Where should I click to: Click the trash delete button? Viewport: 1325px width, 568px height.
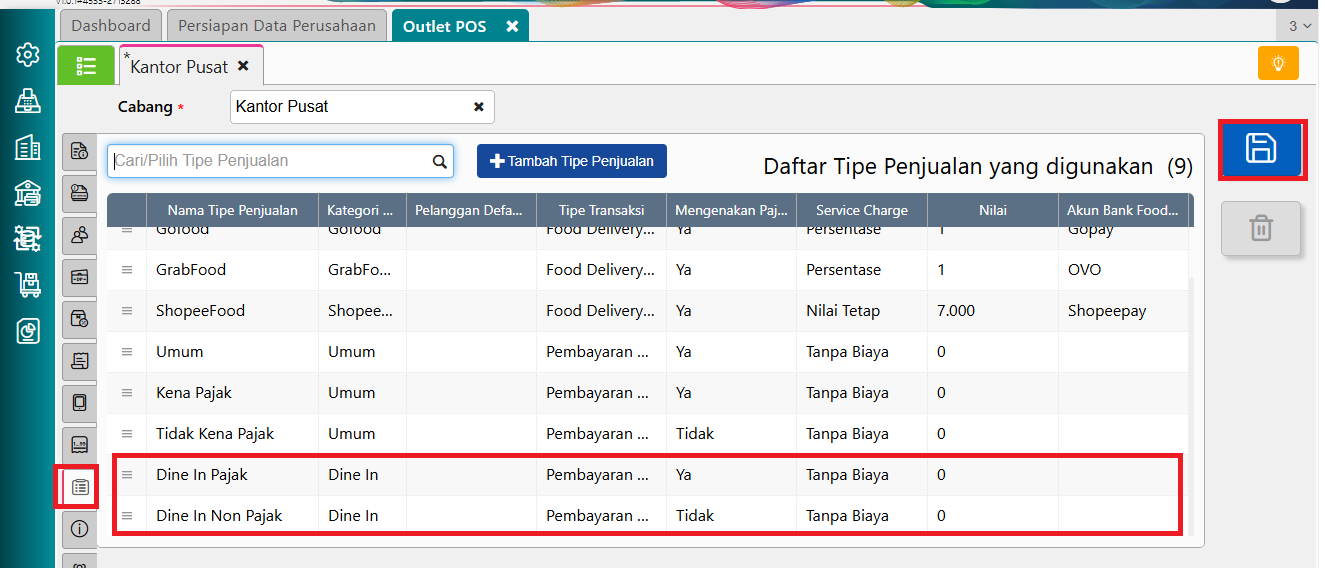[1261, 228]
